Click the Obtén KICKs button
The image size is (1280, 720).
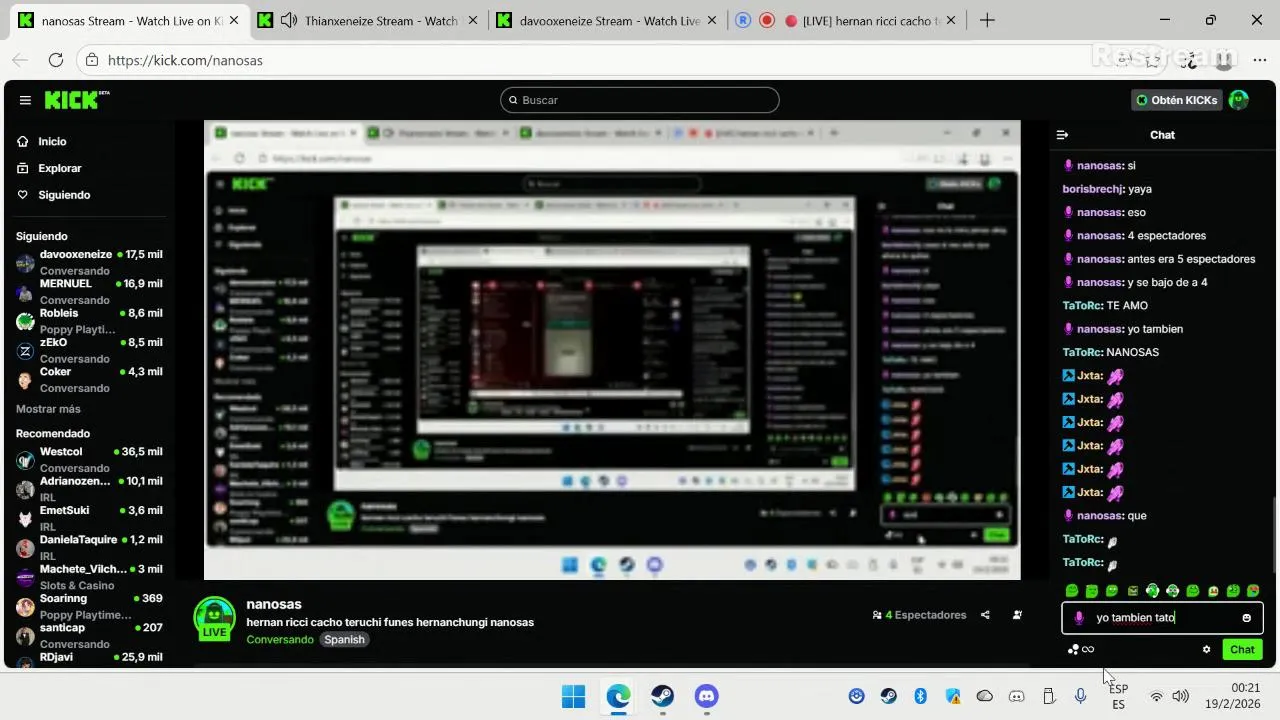coord(1177,100)
